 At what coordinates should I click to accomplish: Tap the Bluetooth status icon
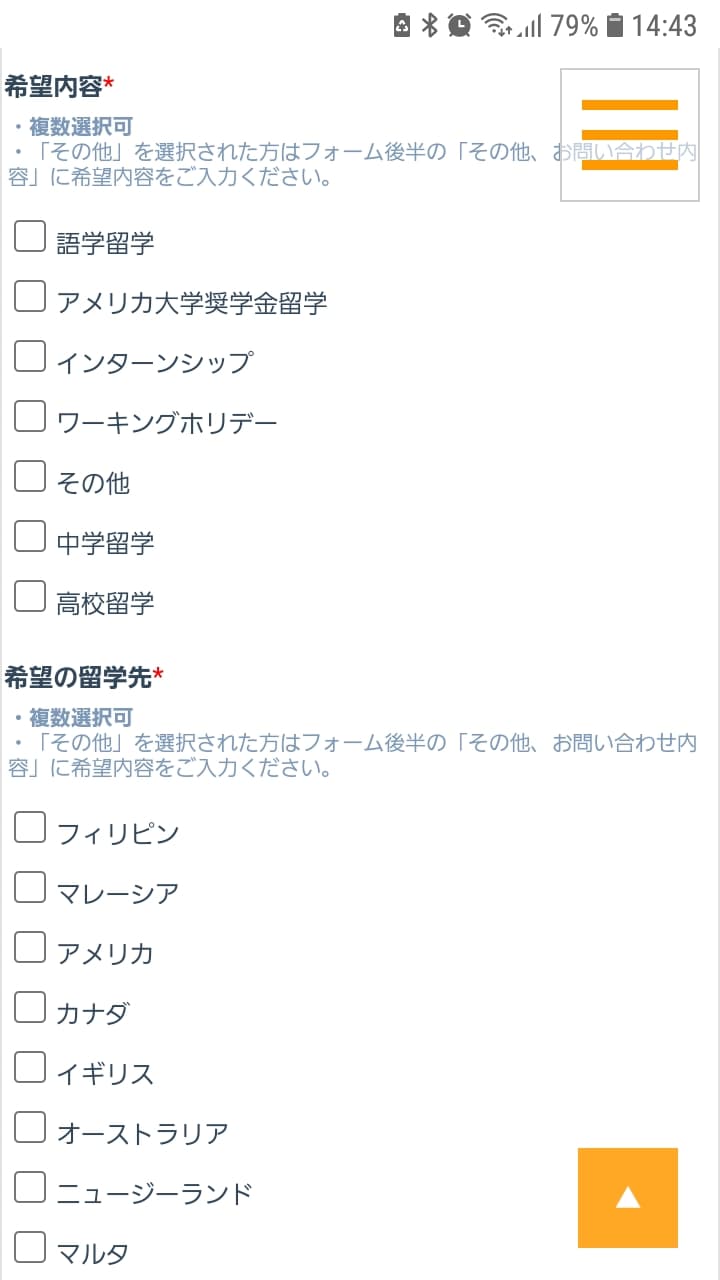point(430,25)
